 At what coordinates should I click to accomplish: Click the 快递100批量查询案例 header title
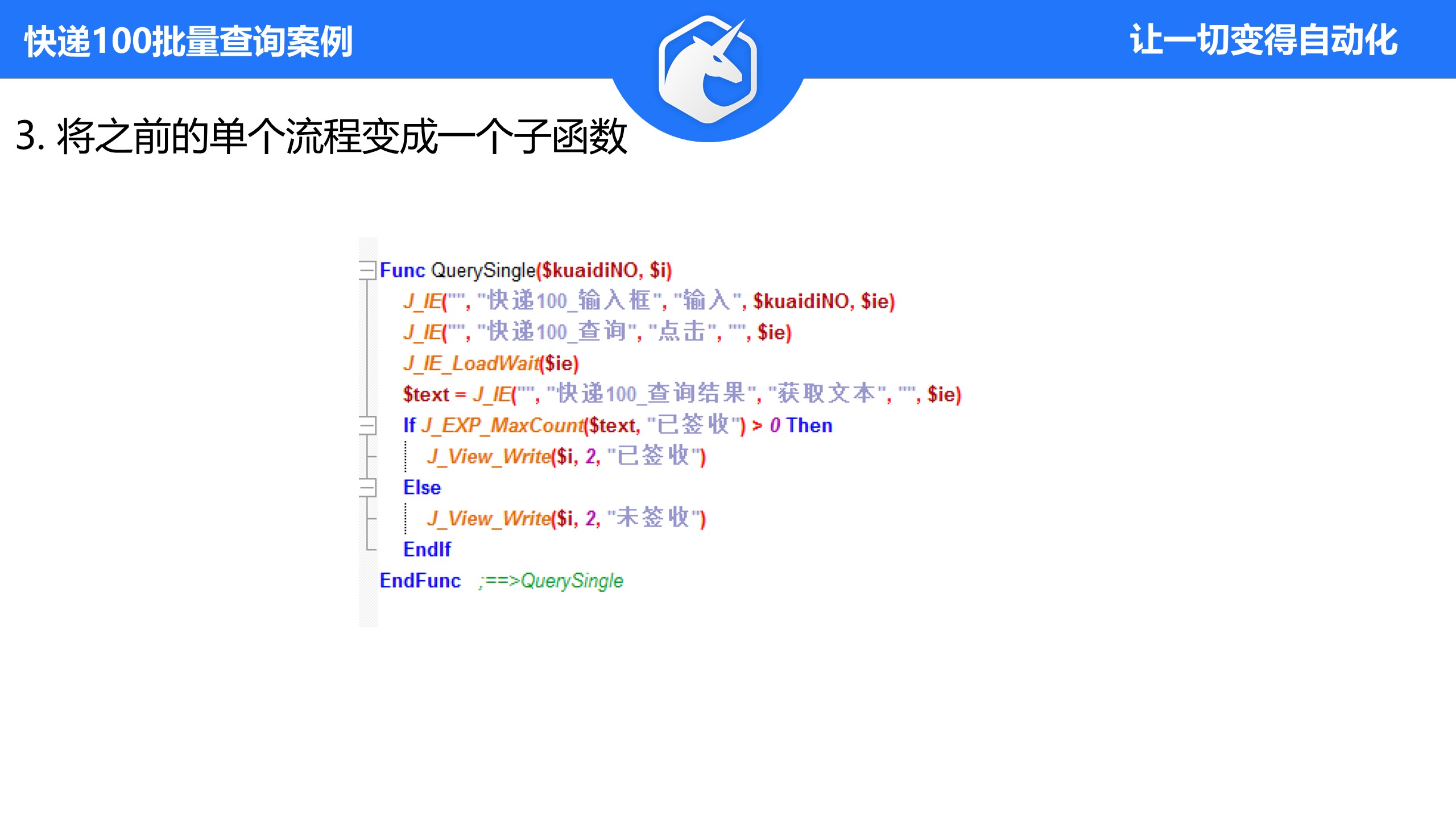click(x=188, y=42)
